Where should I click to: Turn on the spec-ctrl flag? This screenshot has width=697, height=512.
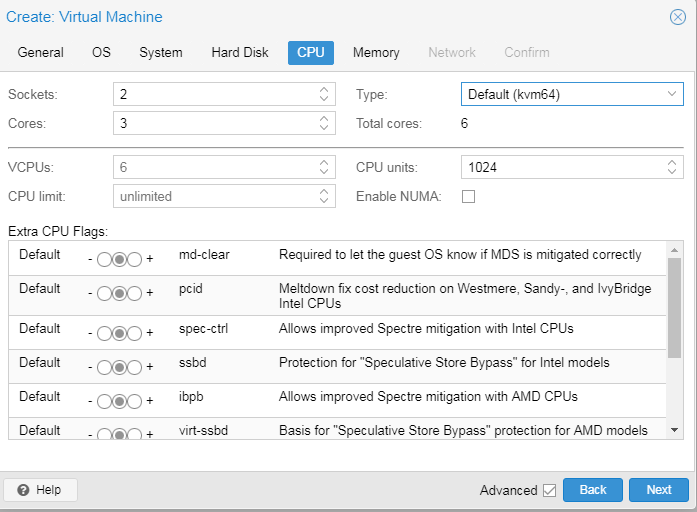click(134, 333)
